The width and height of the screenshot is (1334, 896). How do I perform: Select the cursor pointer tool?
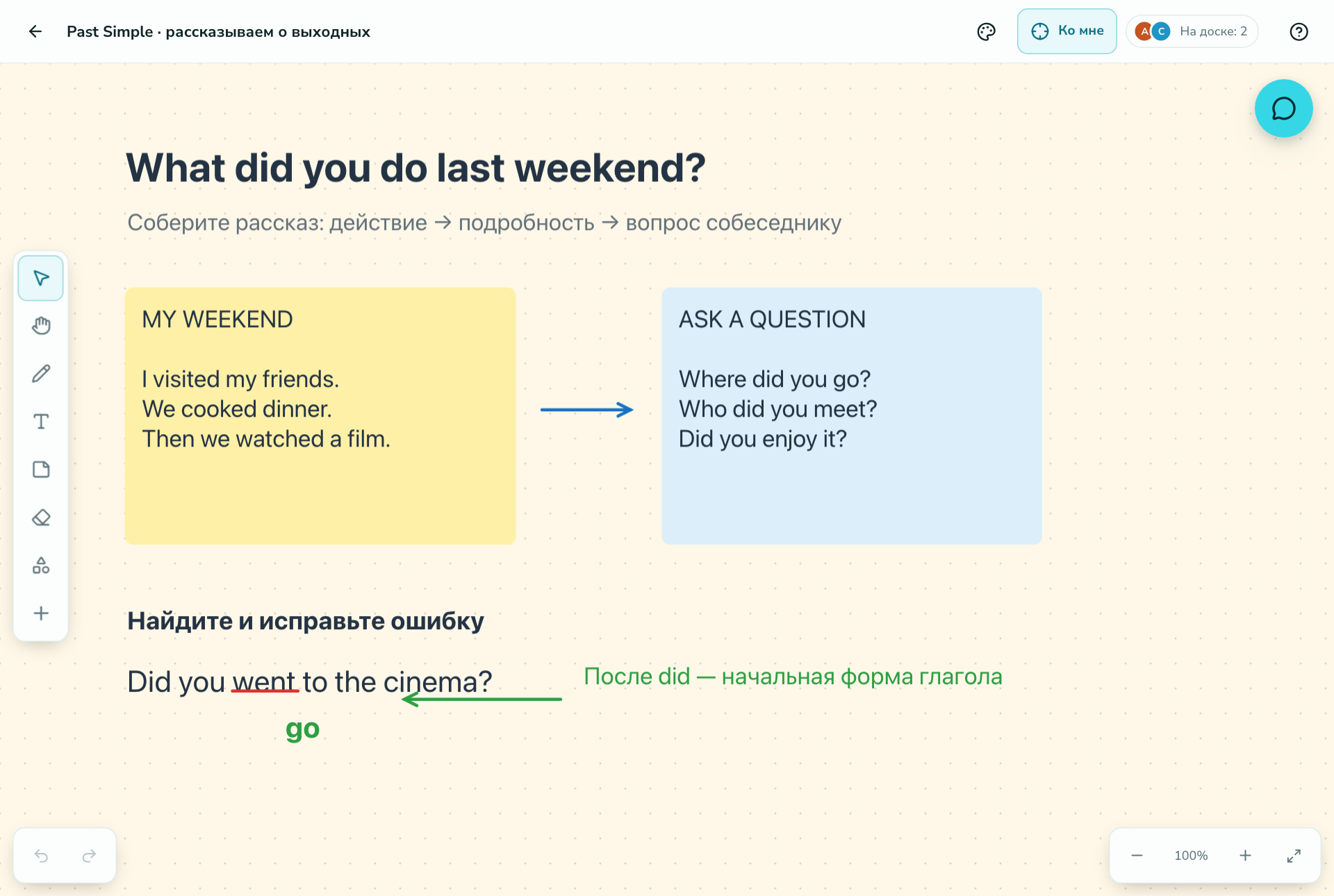click(41, 278)
